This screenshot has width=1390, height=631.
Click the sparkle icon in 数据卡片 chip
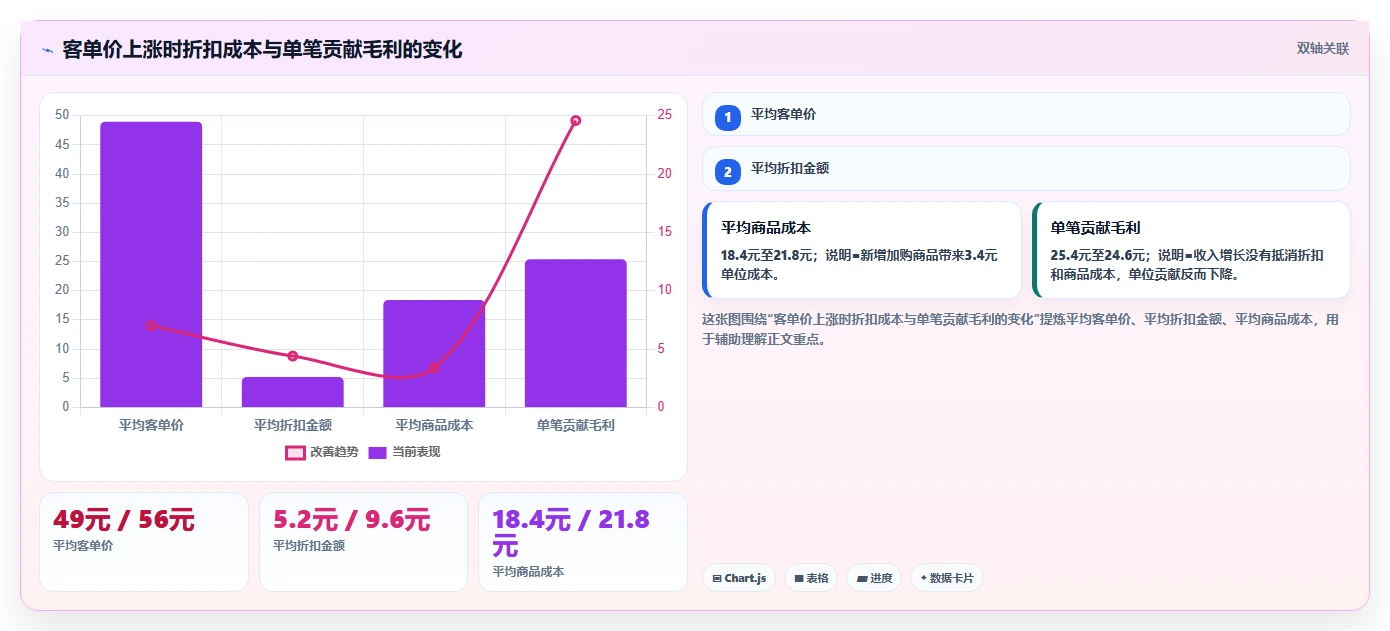pyautogui.click(x=924, y=578)
